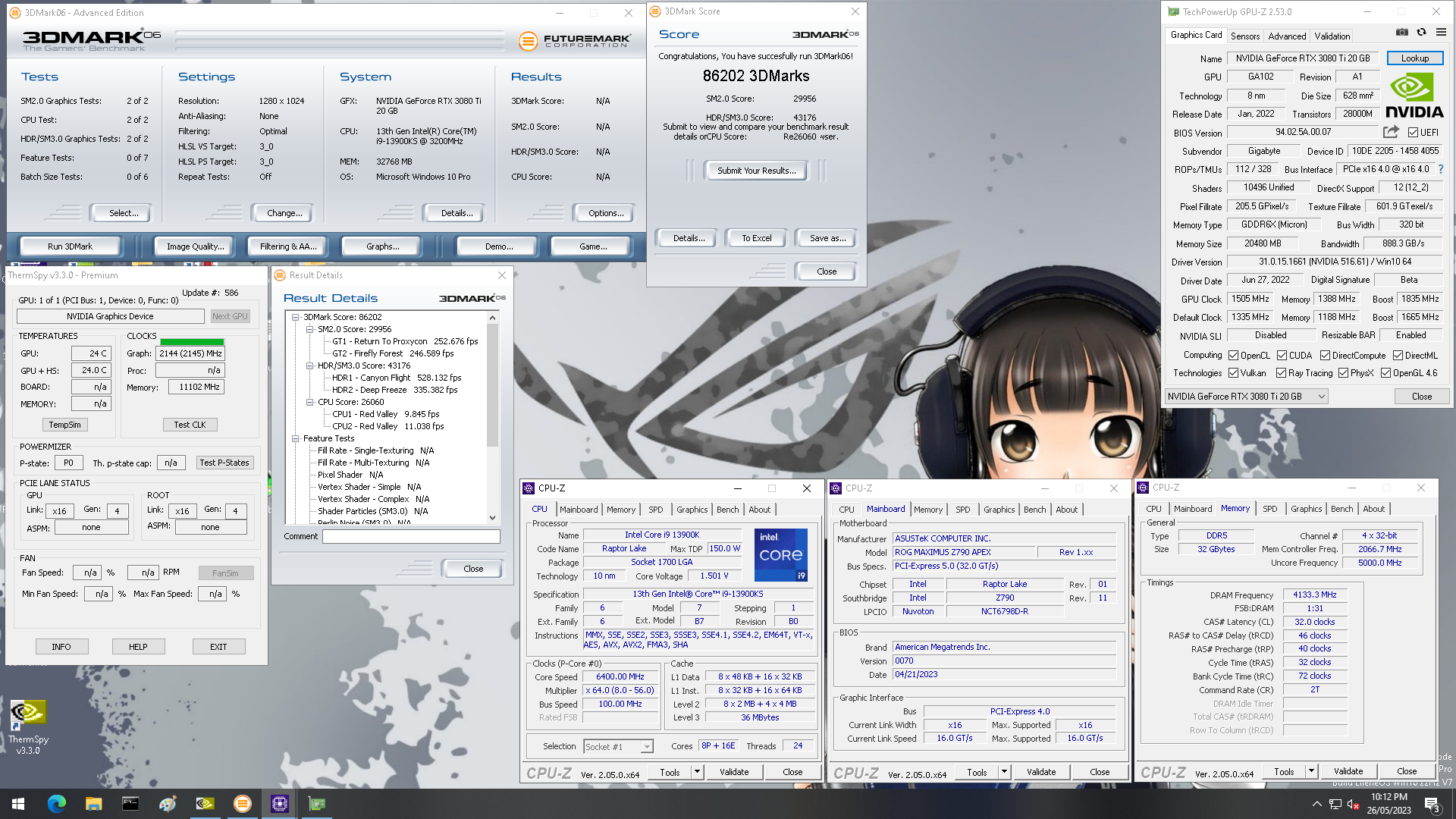Collapse the Feature Tests tree node
This screenshot has width=1456, height=819.
296,438
